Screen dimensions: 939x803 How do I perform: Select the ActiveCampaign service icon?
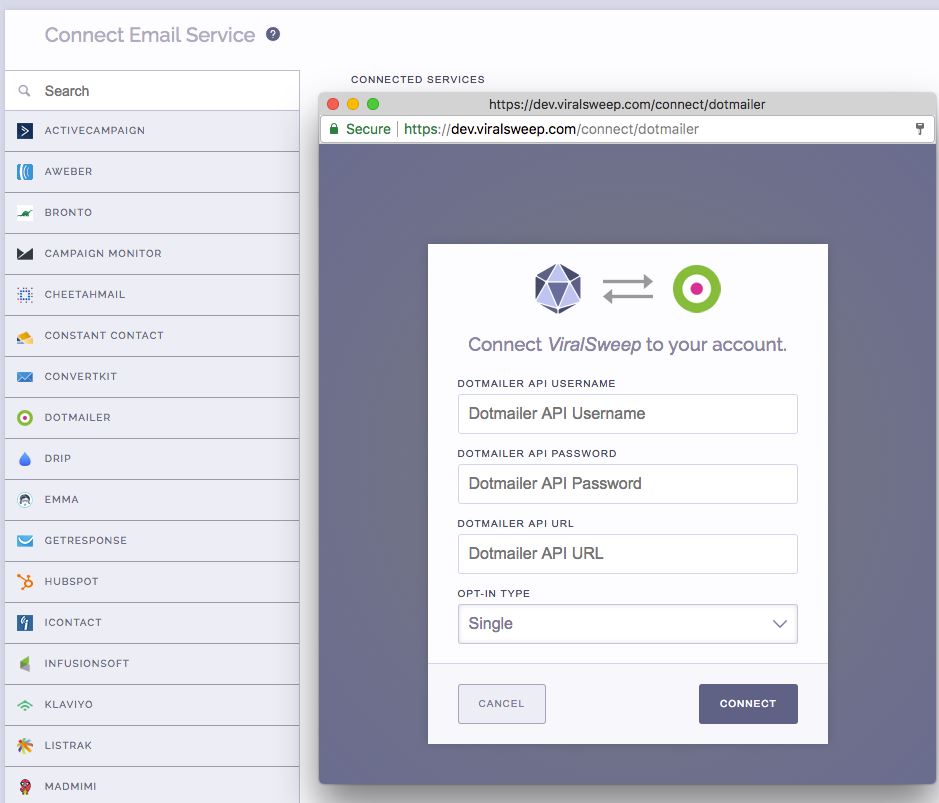pyautogui.click(x=25, y=130)
